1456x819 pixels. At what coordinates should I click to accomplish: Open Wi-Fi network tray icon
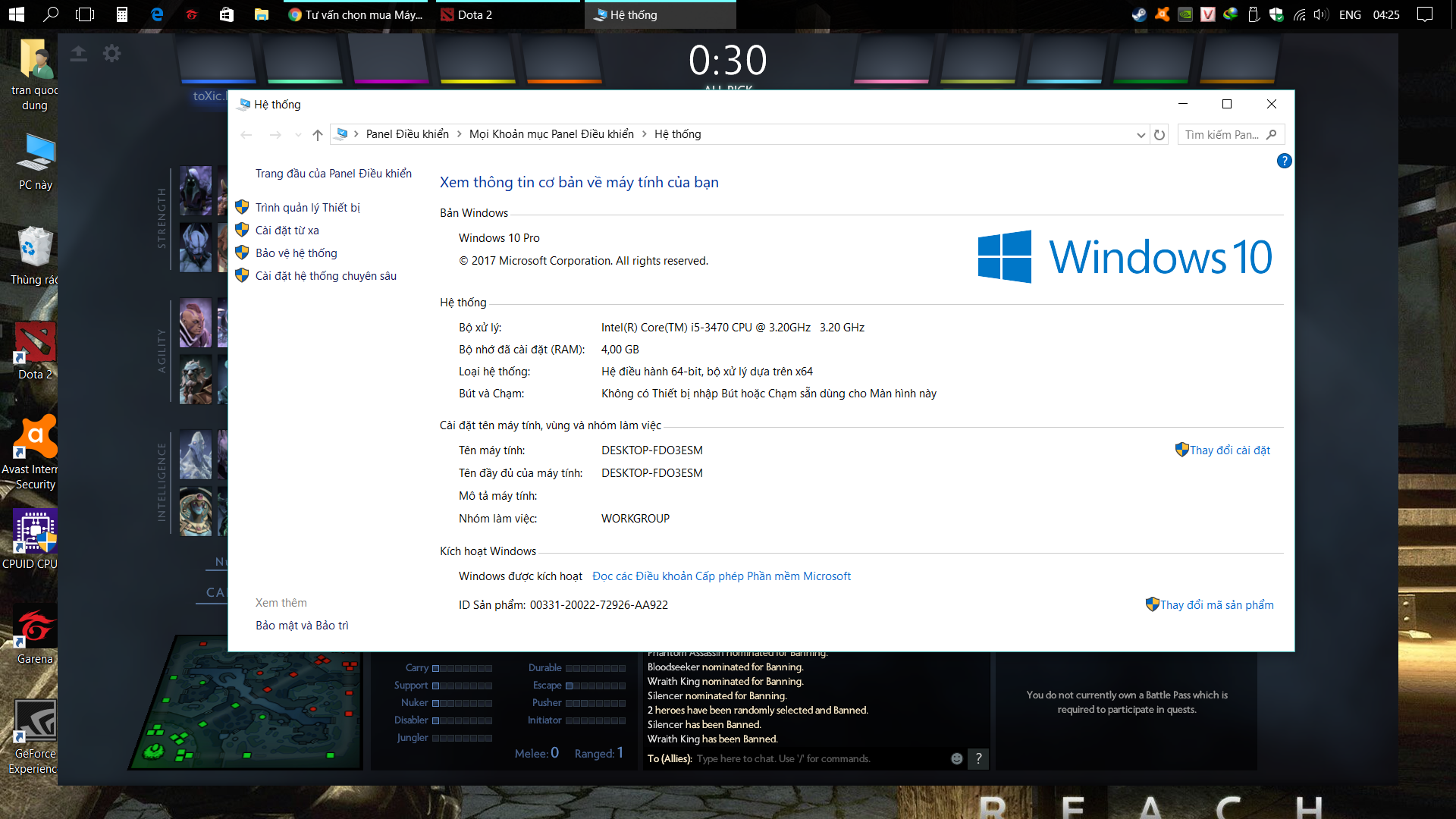[x=1299, y=14]
